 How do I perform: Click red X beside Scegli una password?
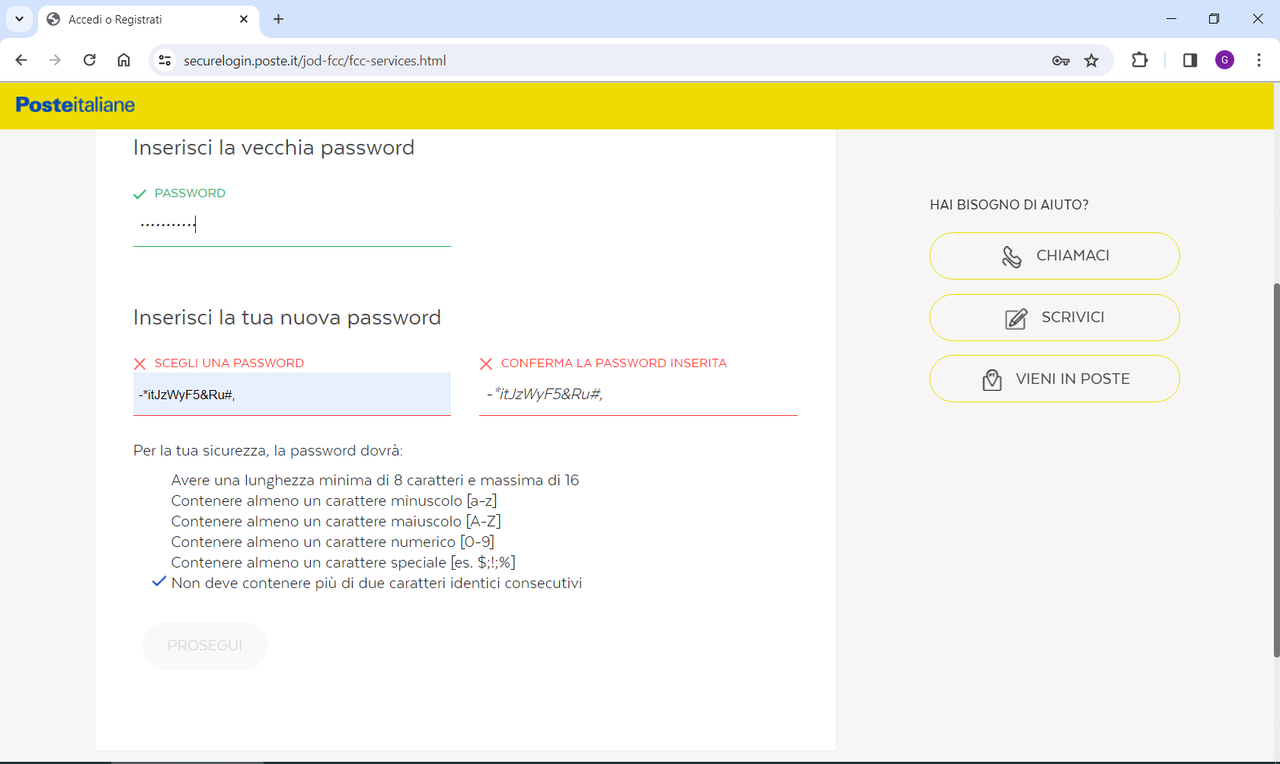140,364
